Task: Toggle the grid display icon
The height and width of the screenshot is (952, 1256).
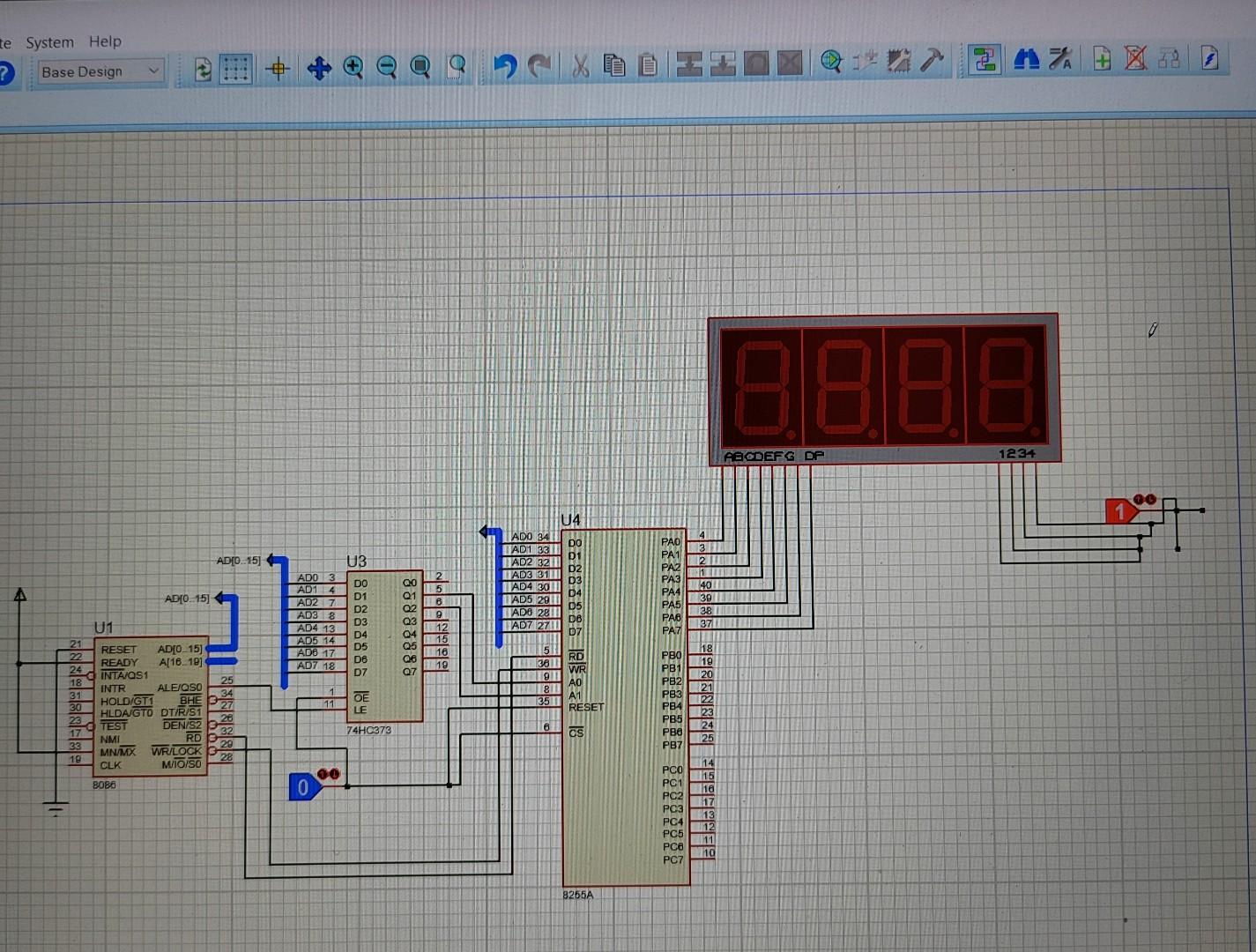Action: 236,68
